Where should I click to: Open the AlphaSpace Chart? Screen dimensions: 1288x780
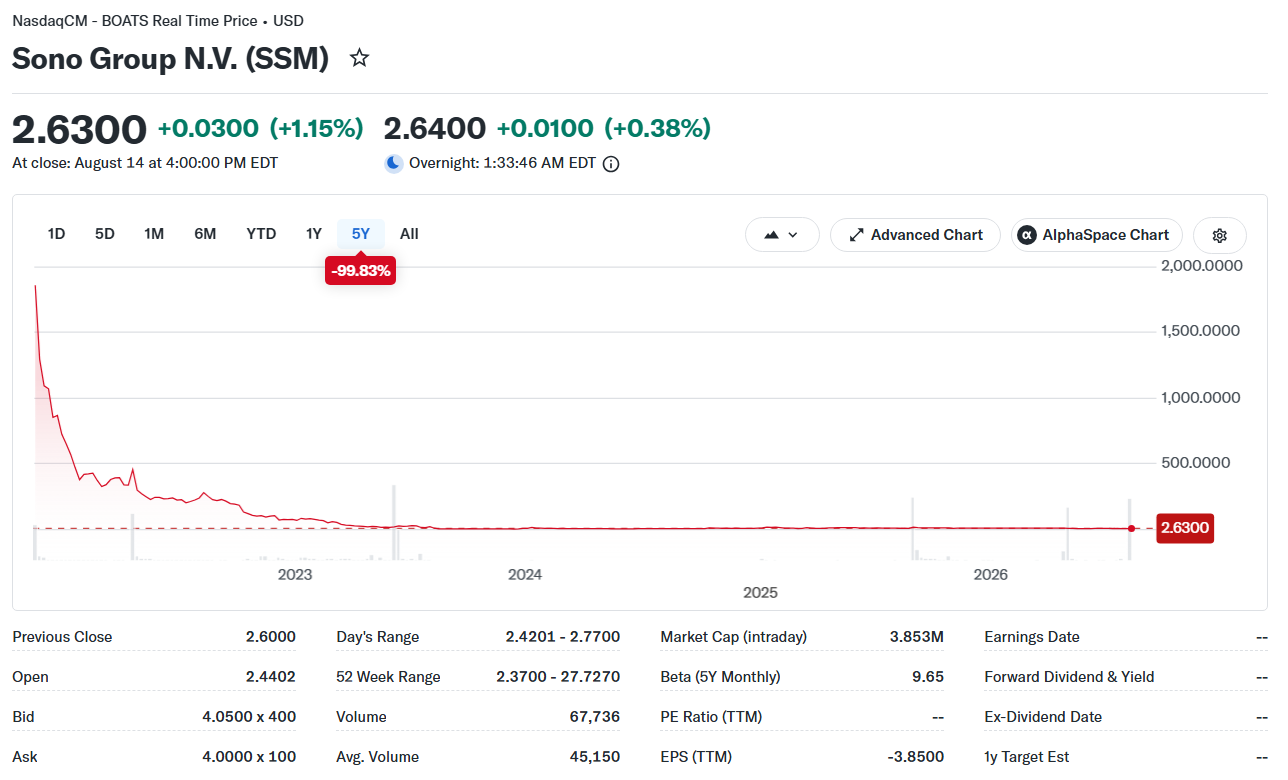pos(1096,235)
